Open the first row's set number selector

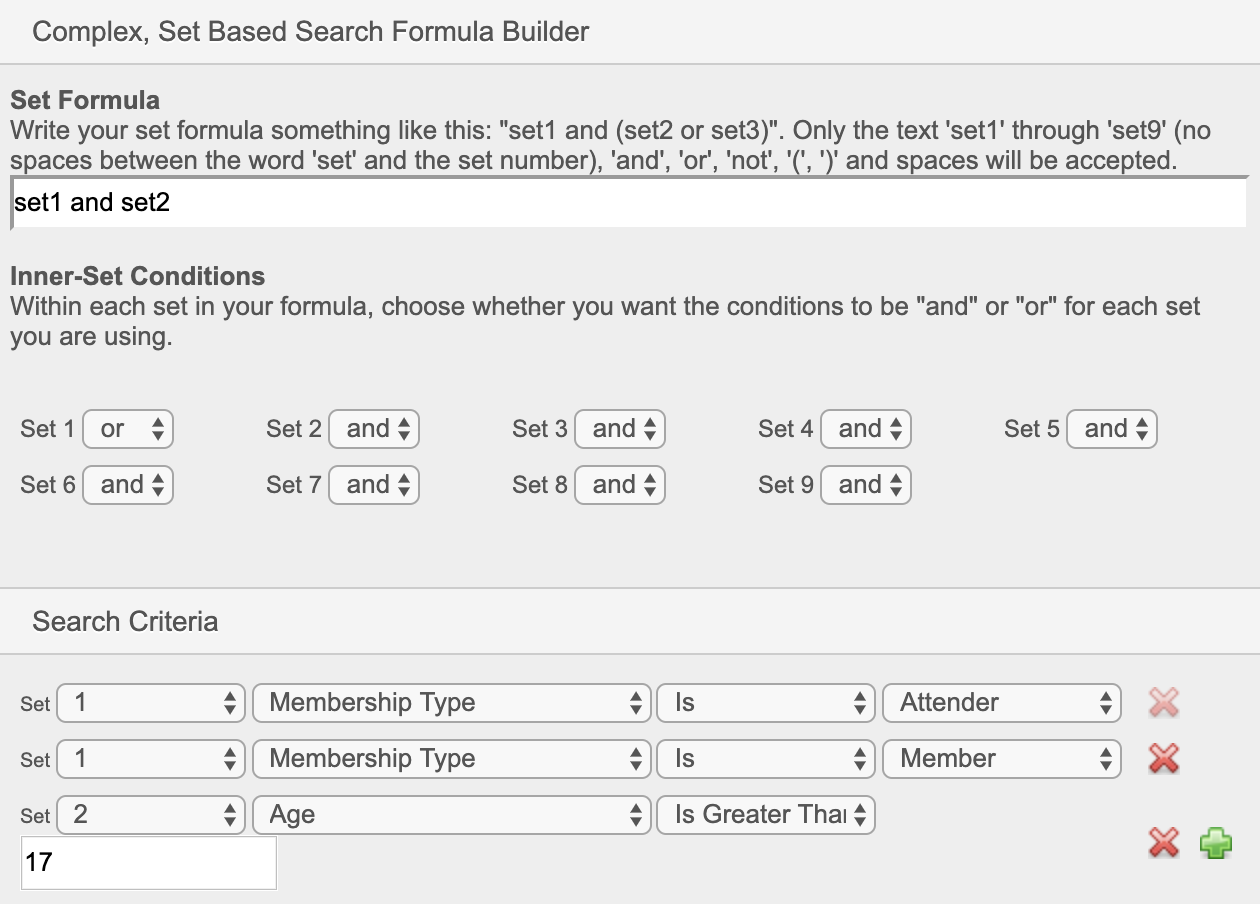coord(150,703)
